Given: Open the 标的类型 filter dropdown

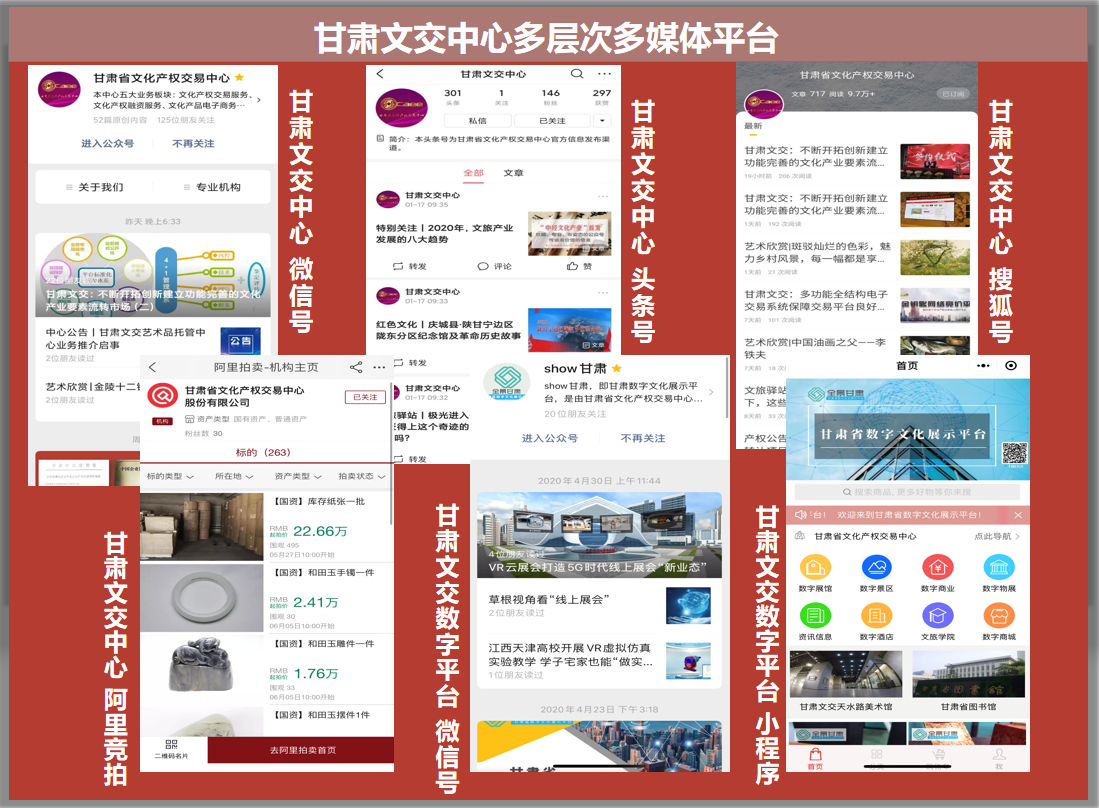Looking at the screenshot, I should pyautogui.click(x=170, y=477).
